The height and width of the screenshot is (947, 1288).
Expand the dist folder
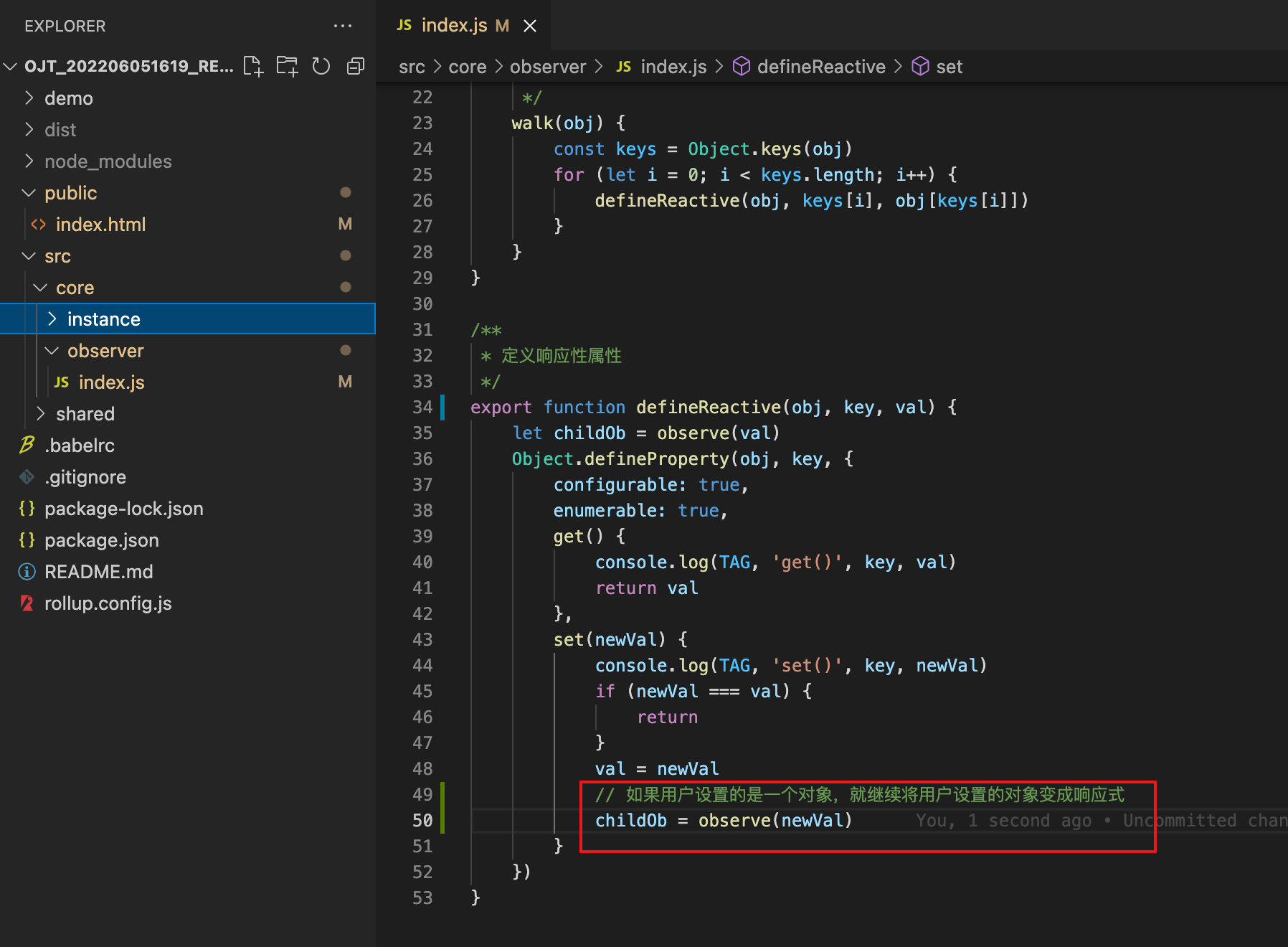(x=29, y=129)
